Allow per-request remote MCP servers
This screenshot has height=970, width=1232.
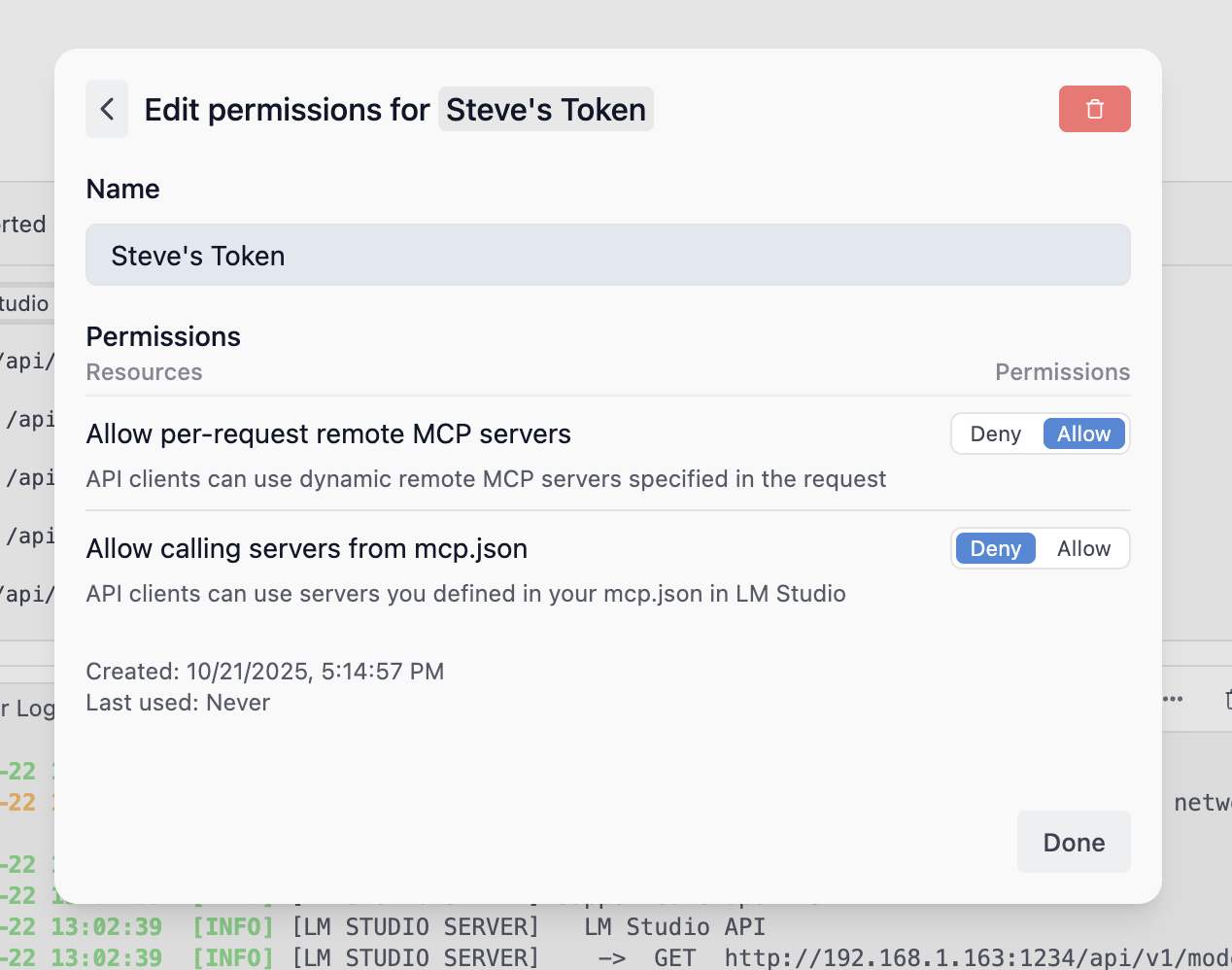[x=1083, y=434]
